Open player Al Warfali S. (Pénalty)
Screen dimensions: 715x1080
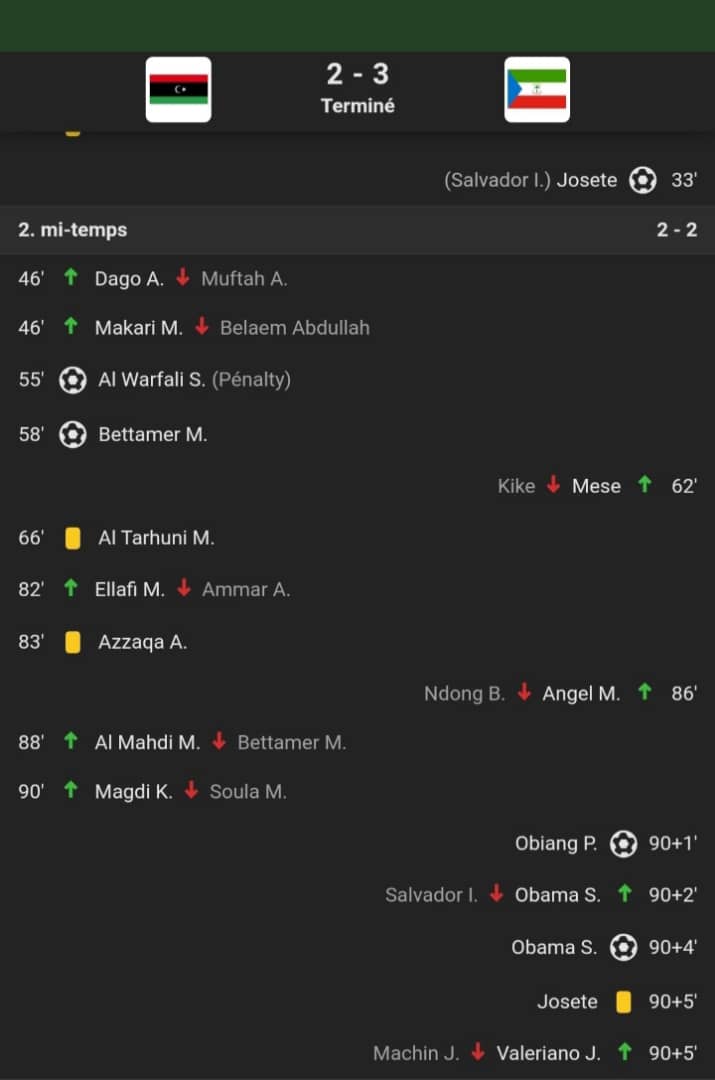194,380
